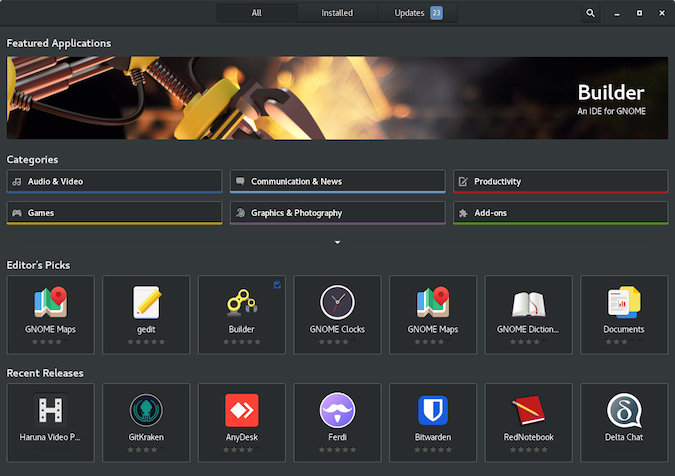
Task: Expand more categories with down arrow
Action: [337, 242]
